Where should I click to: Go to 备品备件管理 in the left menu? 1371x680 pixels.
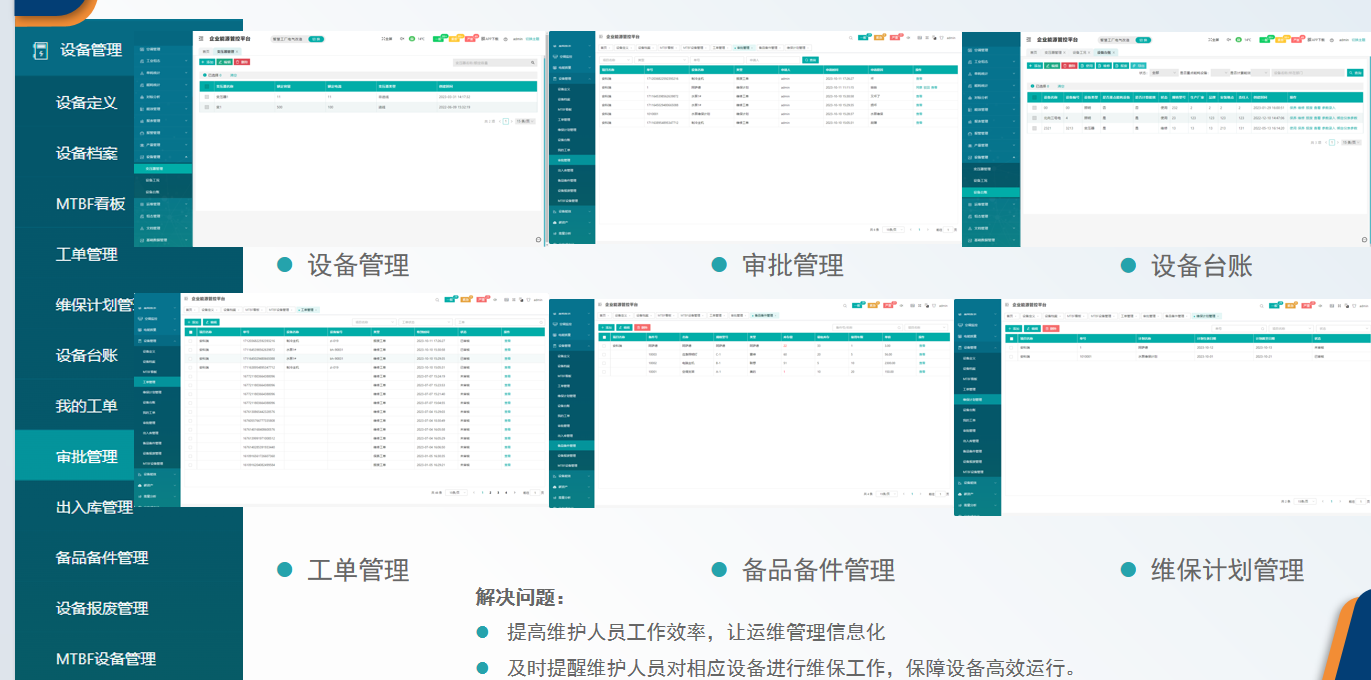click(102, 557)
